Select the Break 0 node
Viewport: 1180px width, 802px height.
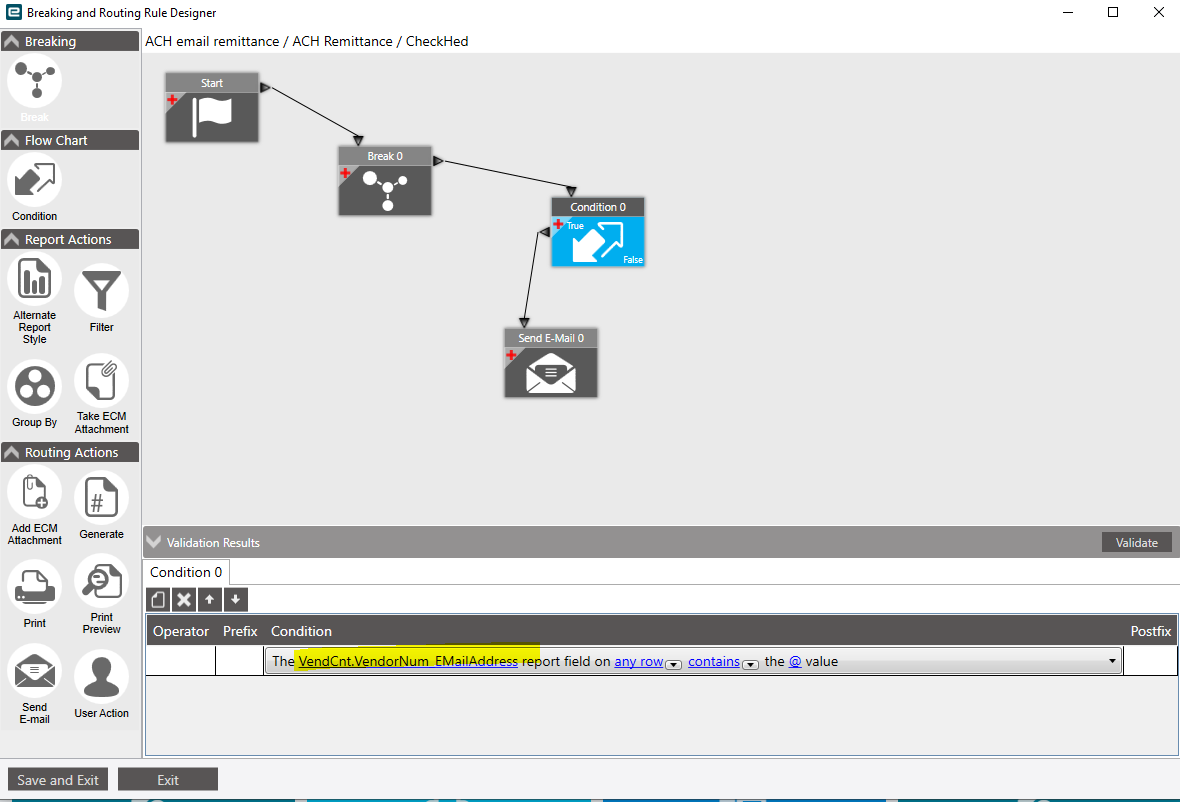385,181
